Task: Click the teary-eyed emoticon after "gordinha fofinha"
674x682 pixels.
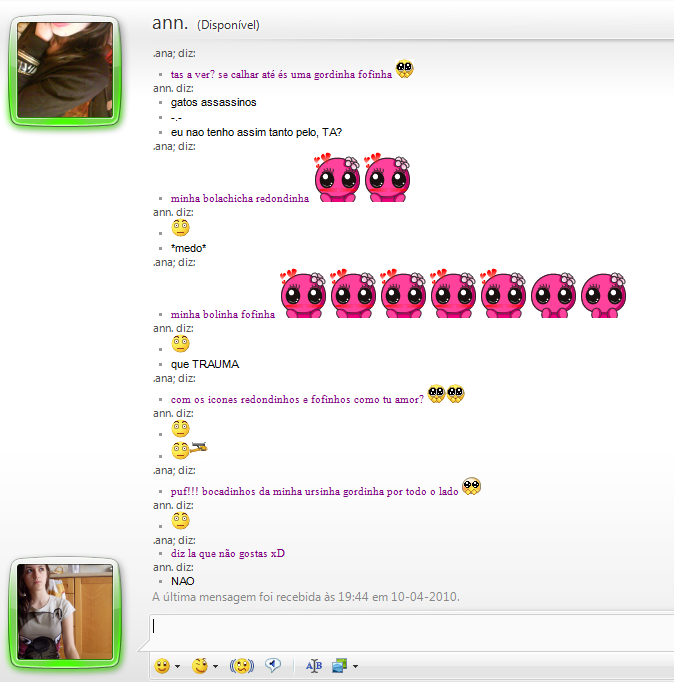Action: click(404, 70)
